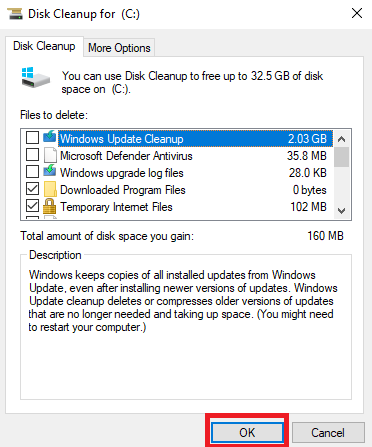Click the Windows upgrade log files icon
This screenshot has height=447, width=372.
[50, 171]
